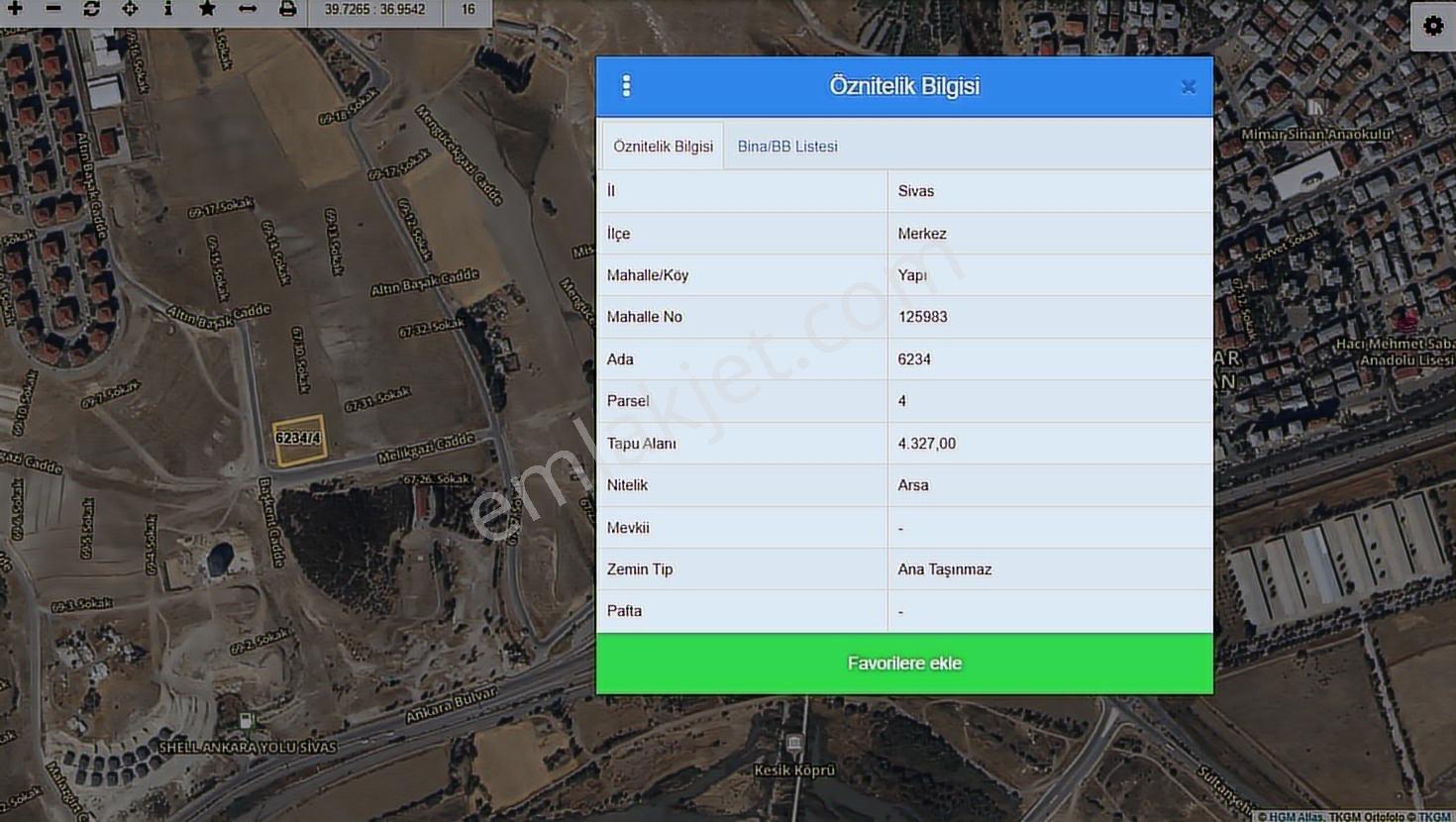Click the Kesik Köprü text label
This screenshot has height=822, width=1456.
(x=794, y=770)
